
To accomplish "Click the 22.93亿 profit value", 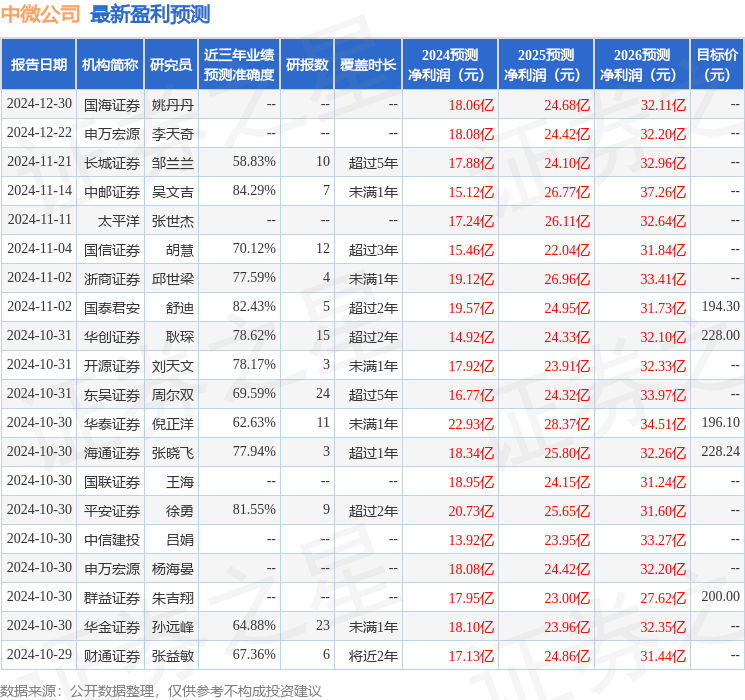I will (471, 424).
